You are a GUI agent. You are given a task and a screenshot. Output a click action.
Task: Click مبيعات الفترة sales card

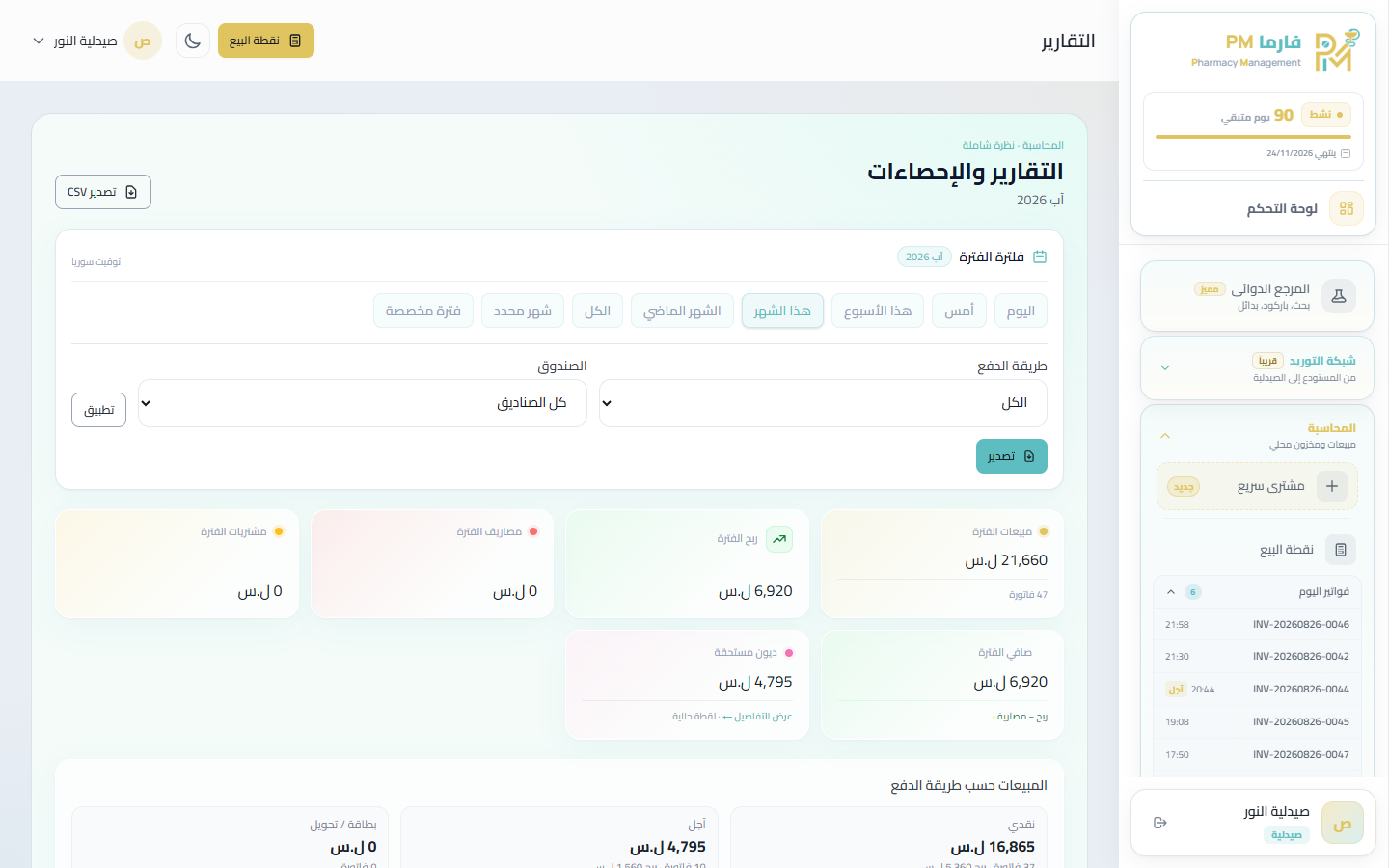tap(942, 564)
